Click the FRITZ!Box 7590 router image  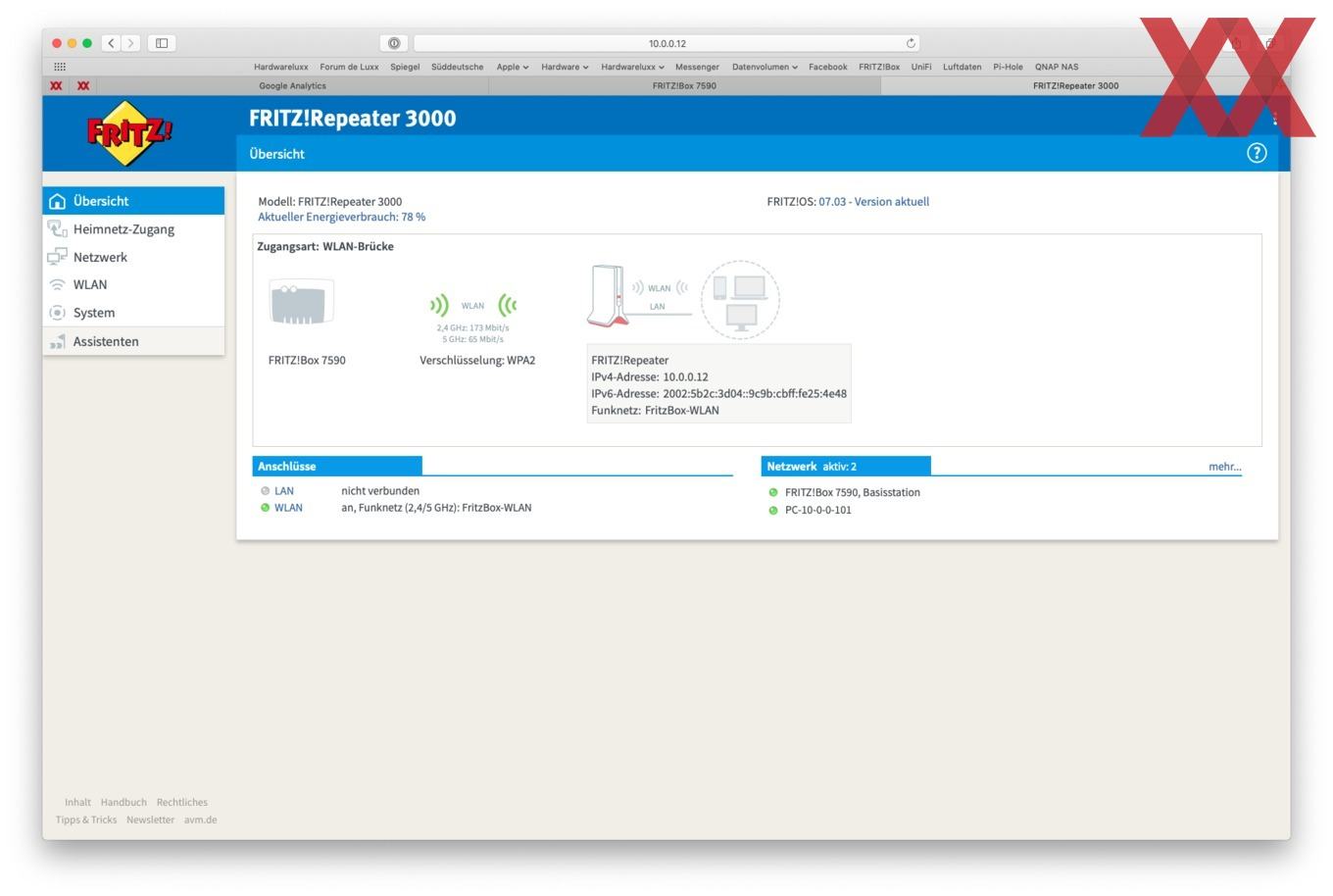pyautogui.click(x=302, y=302)
